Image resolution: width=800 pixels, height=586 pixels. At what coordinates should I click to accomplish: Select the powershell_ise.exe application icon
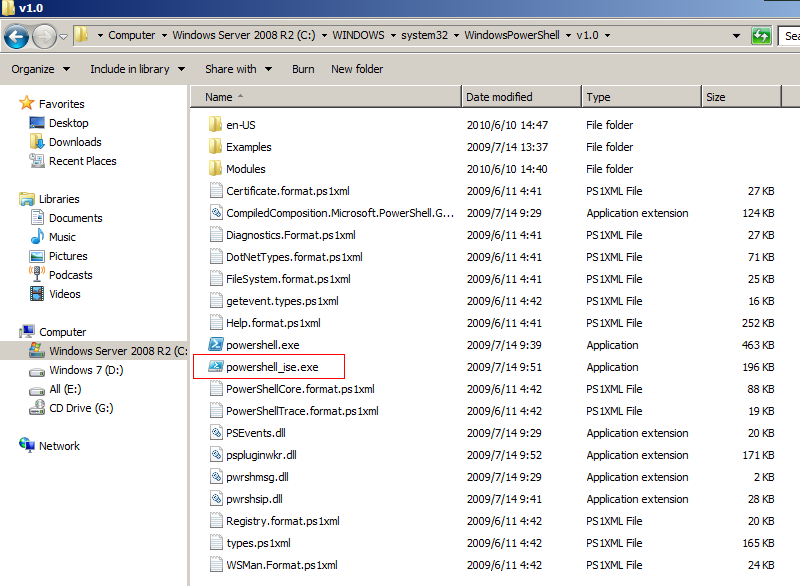pos(216,366)
